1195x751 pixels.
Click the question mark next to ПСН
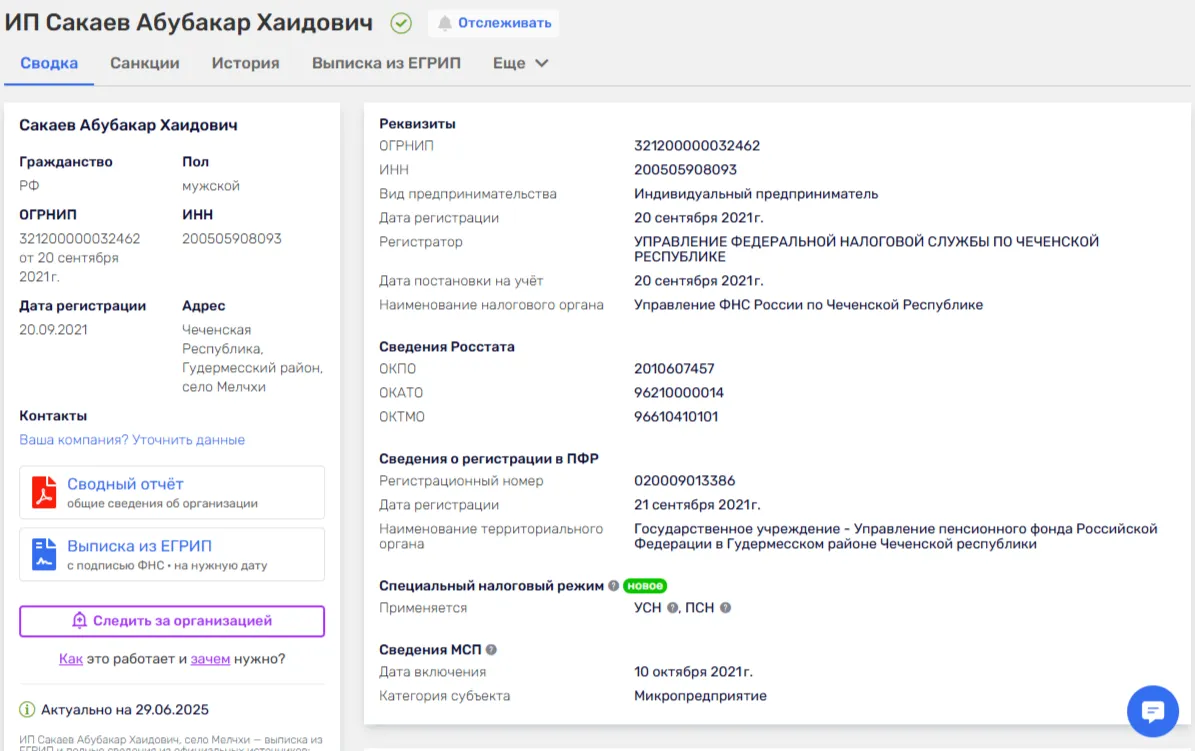click(x=726, y=608)
